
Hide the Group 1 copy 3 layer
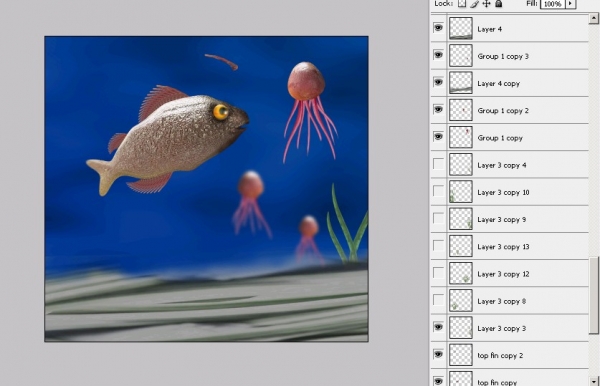pos(438,55)
